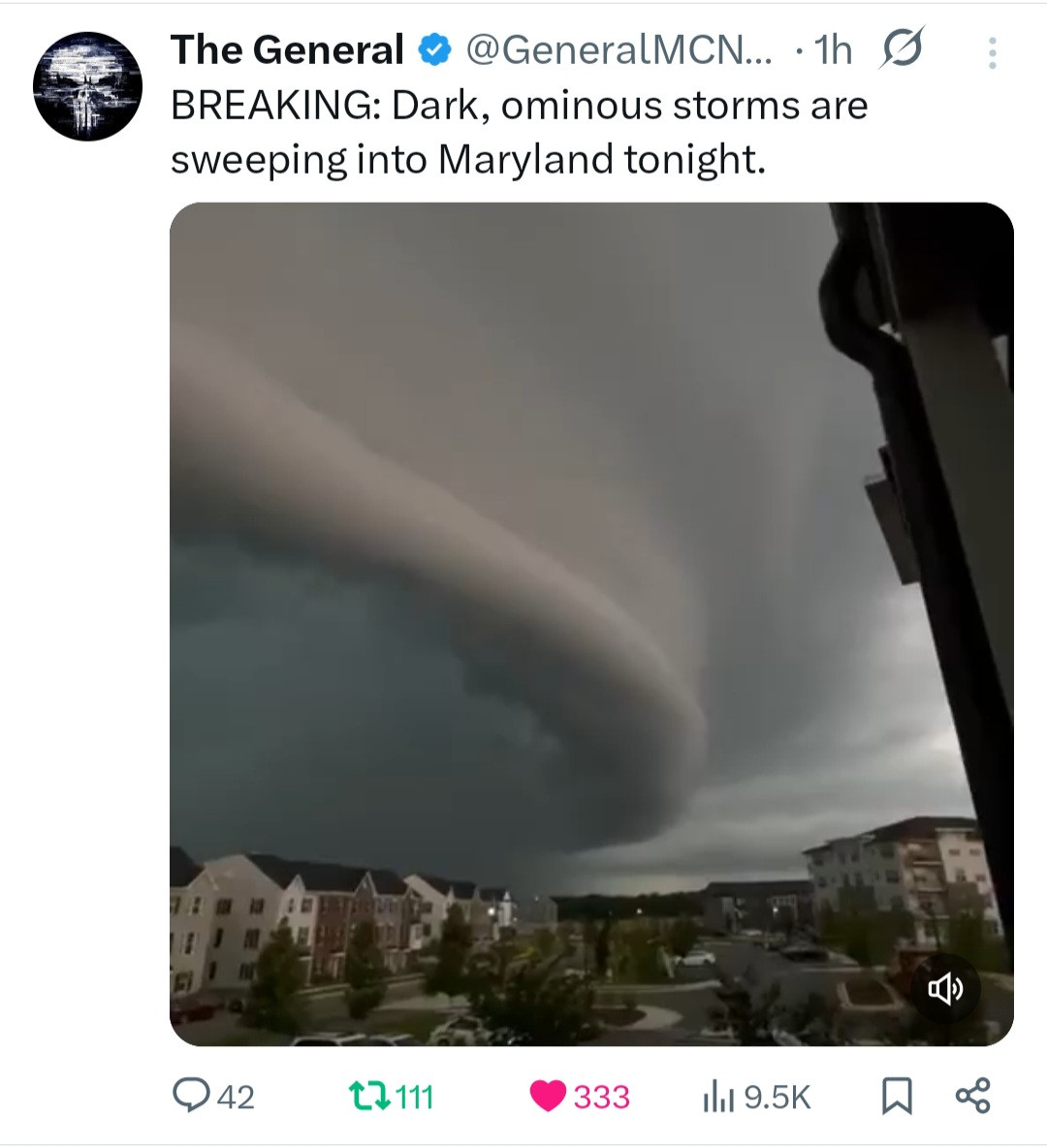The image size is (1047, 1148).
Task: Bookmark this post with the bookmark icon
Action: [897, 1096]
